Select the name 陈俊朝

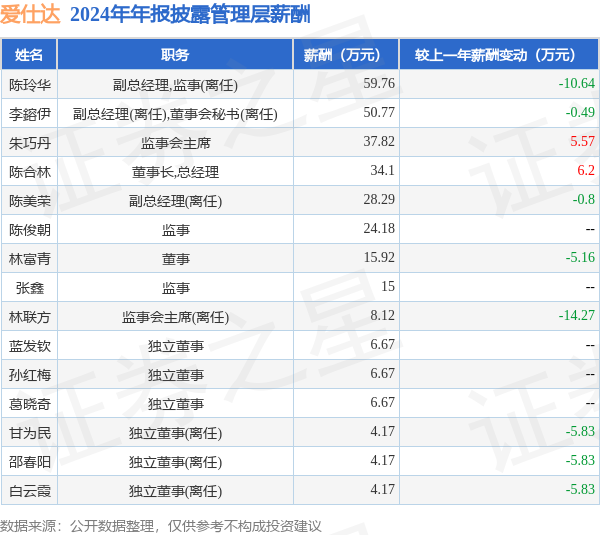click(x=29, y=230)
